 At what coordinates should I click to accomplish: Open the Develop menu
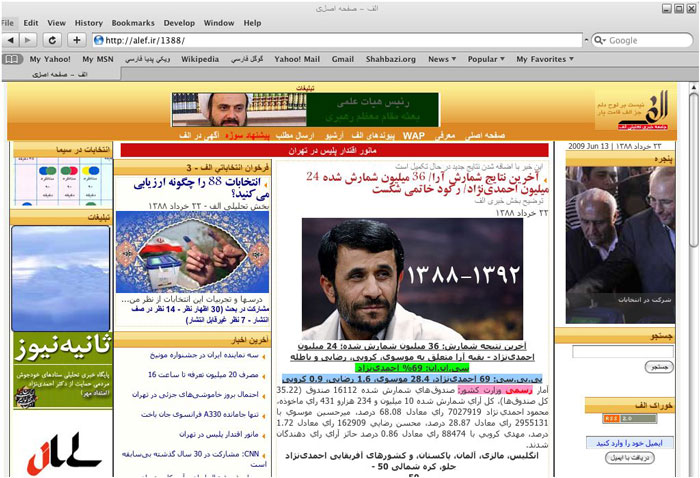coord(179,23)
